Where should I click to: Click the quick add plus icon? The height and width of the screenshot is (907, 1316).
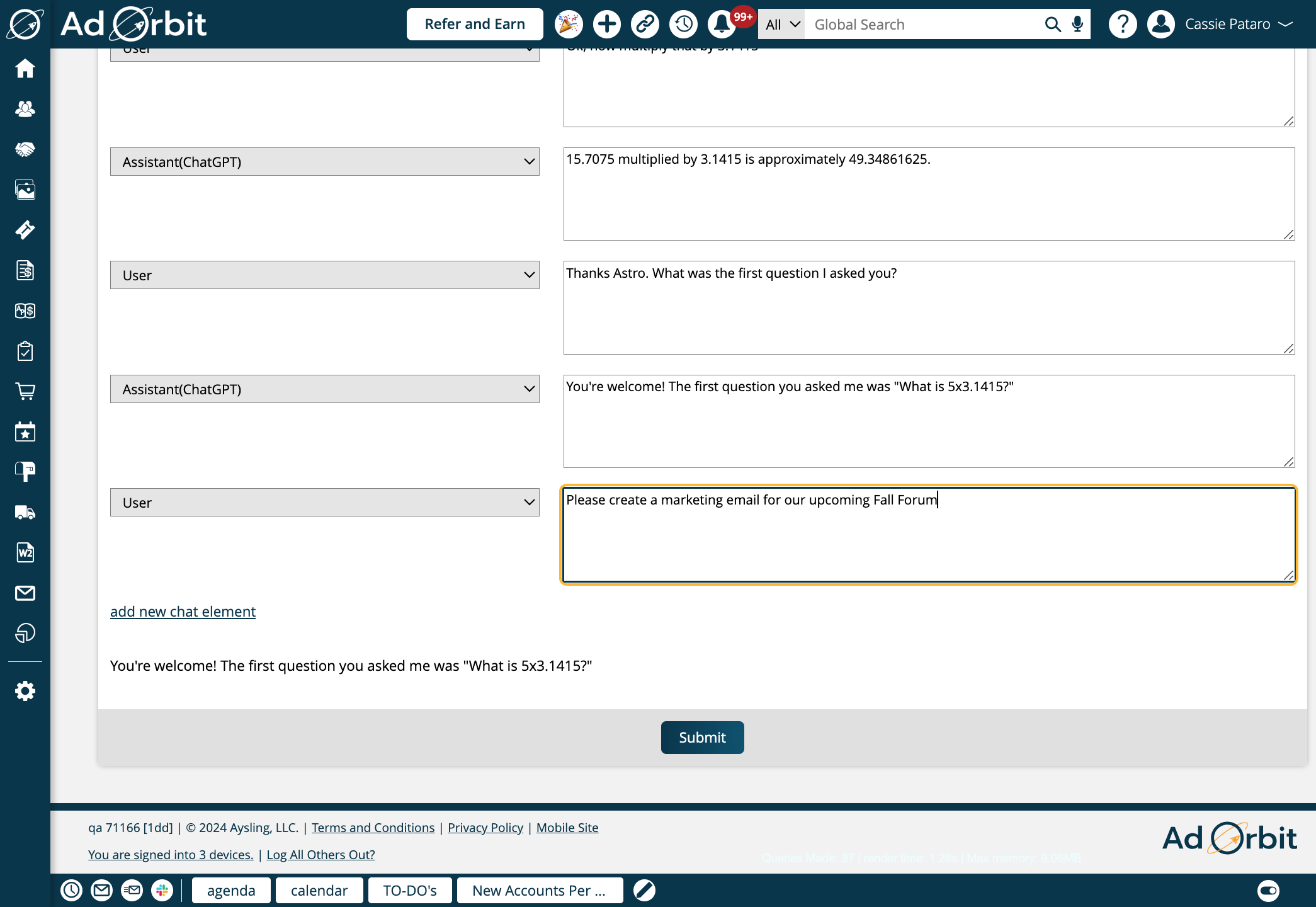[607, 25]
